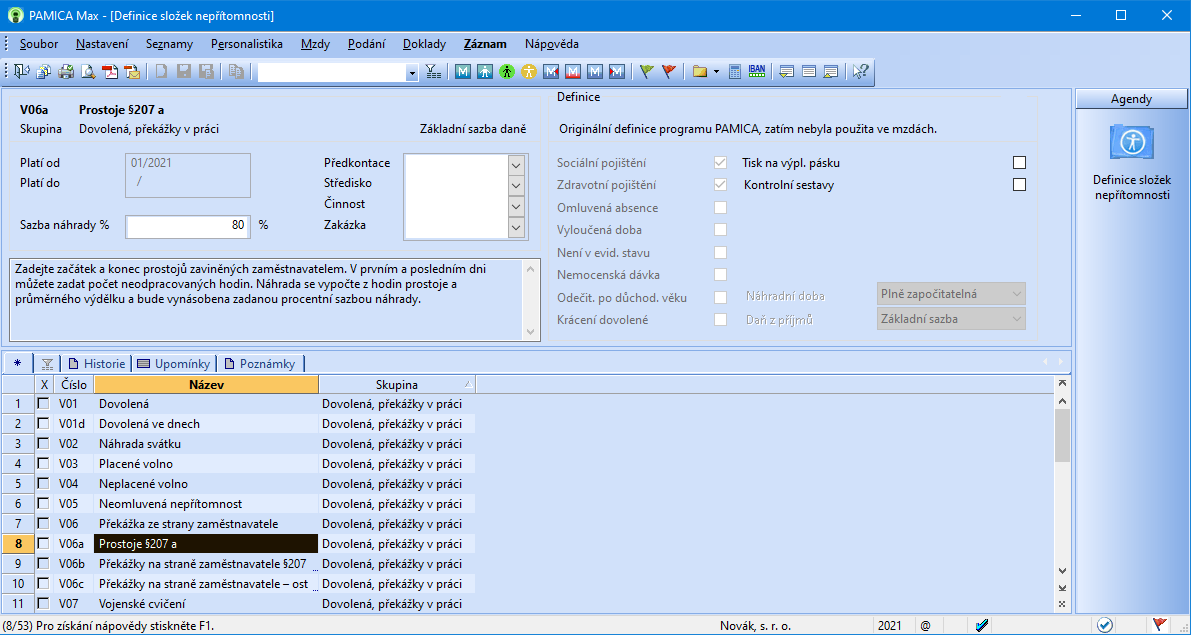Click the blue person figure toolbar icon
The image size is (1191, 635).
click(485, 71)
